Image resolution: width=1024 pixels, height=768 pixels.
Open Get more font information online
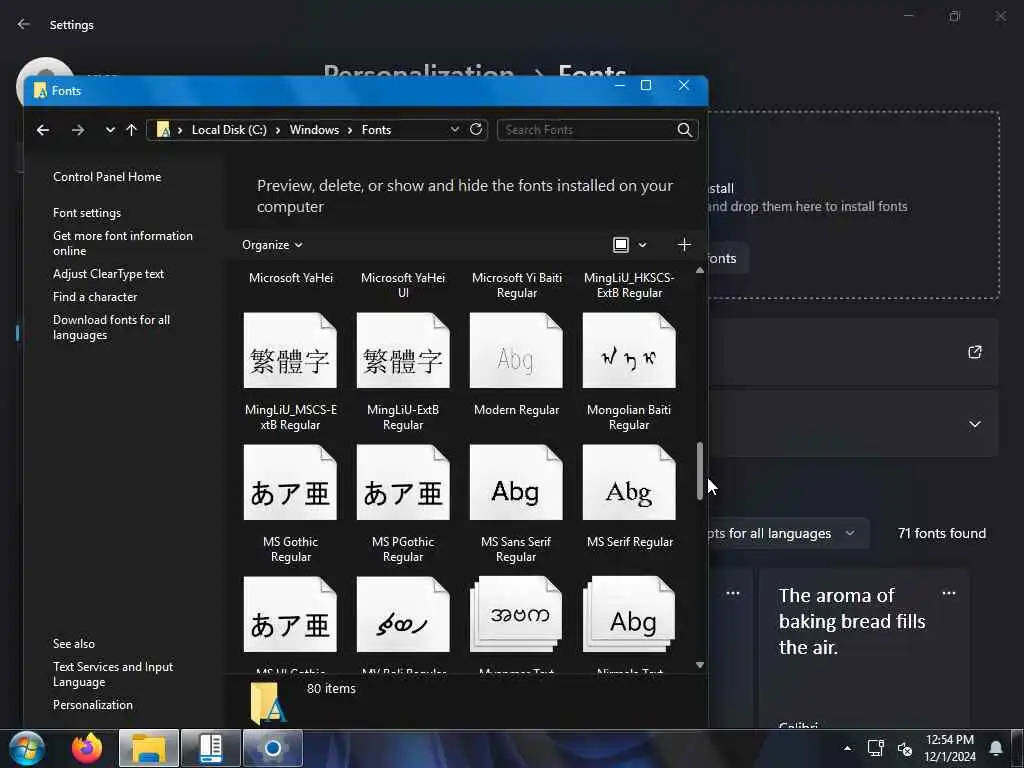pos(123,243)
